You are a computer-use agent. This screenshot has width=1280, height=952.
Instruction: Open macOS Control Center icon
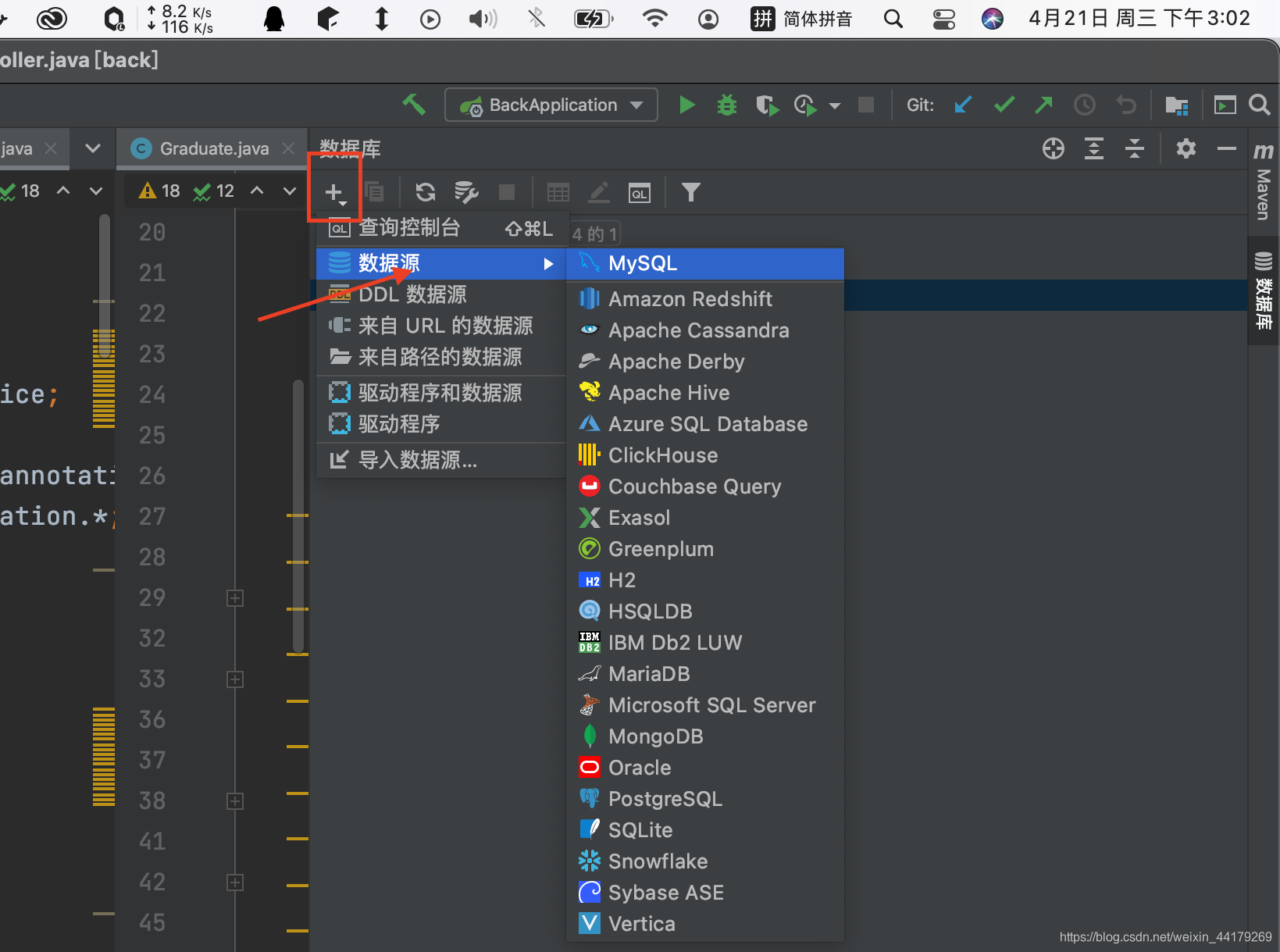coord(944,19)
